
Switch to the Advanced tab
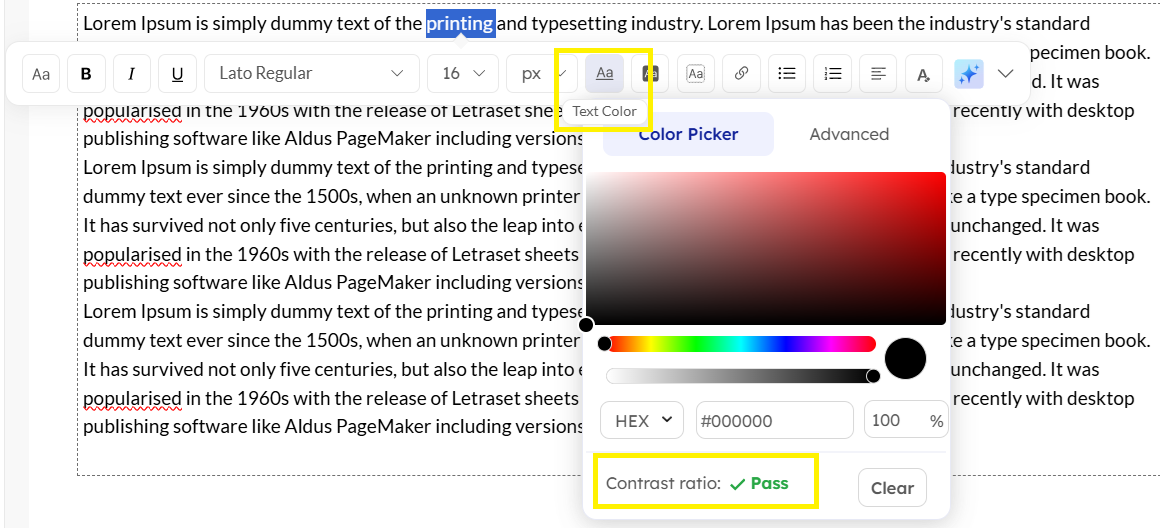[849, 134]
